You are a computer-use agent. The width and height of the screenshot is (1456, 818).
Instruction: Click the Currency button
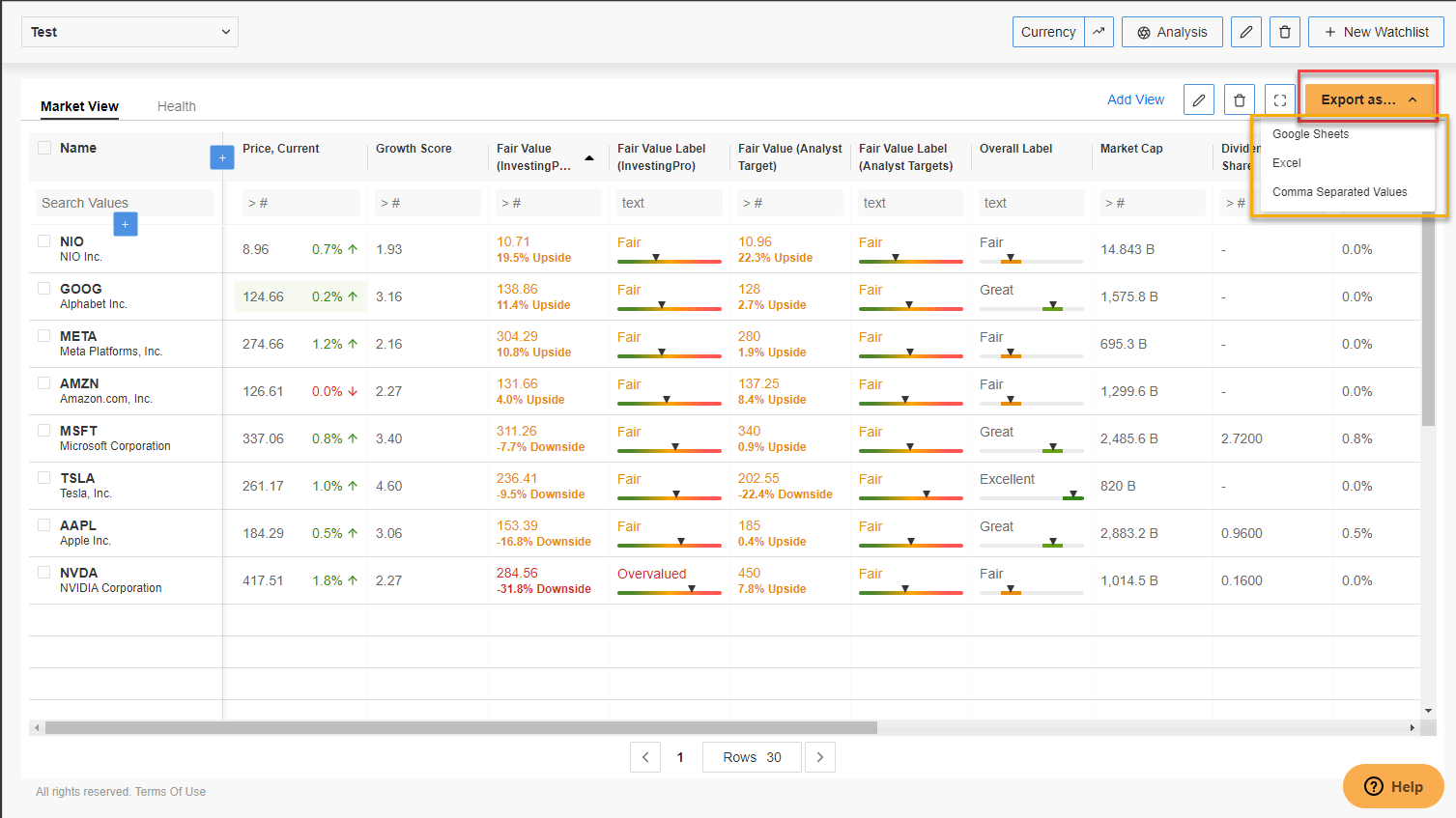(x=1048, y=32)
